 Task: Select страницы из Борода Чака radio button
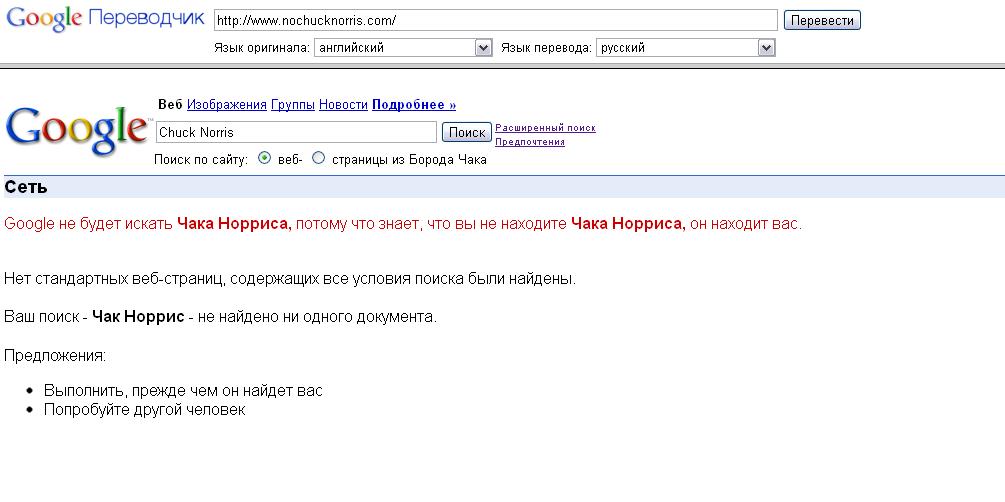tap(319, 158)
